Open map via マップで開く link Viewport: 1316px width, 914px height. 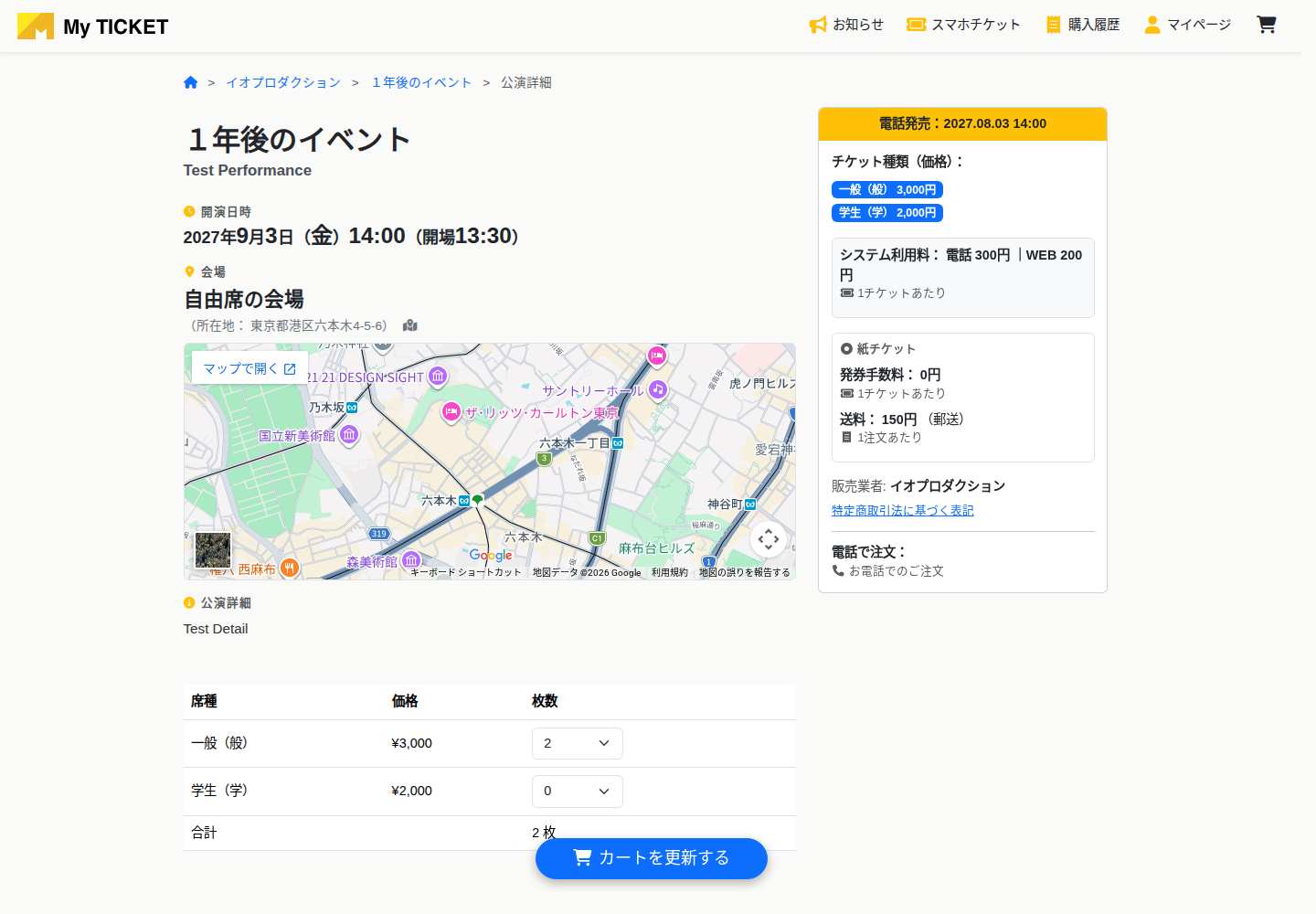click(x=249, y=368)
